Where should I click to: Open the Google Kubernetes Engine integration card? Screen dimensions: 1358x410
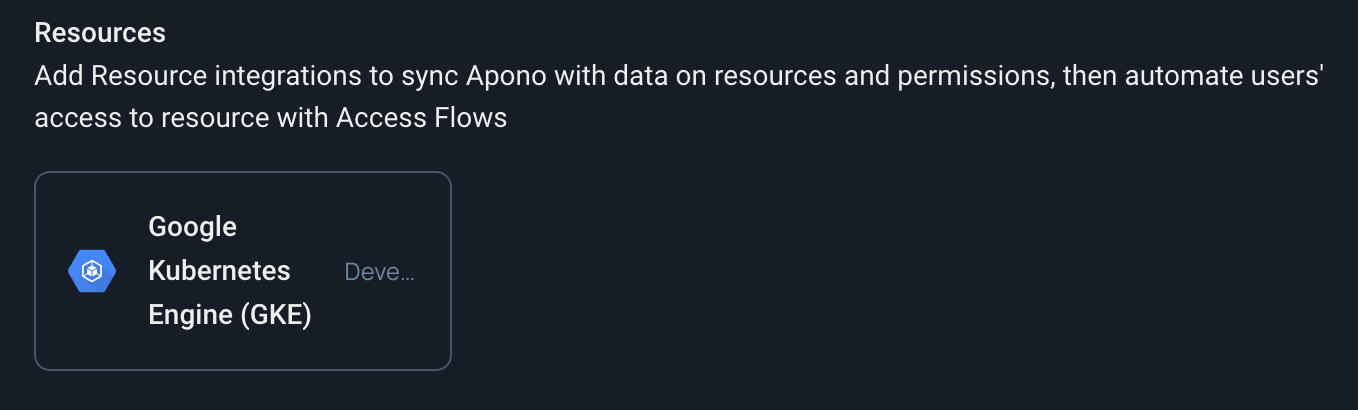tap(243, 271)
